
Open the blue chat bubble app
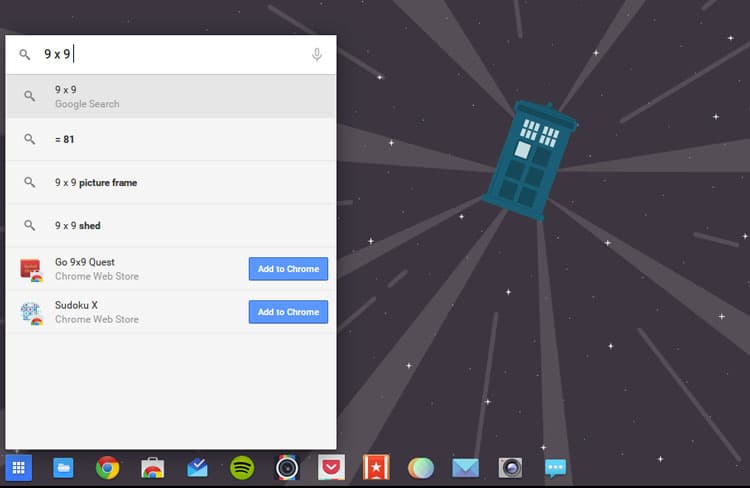click(555, 467)
